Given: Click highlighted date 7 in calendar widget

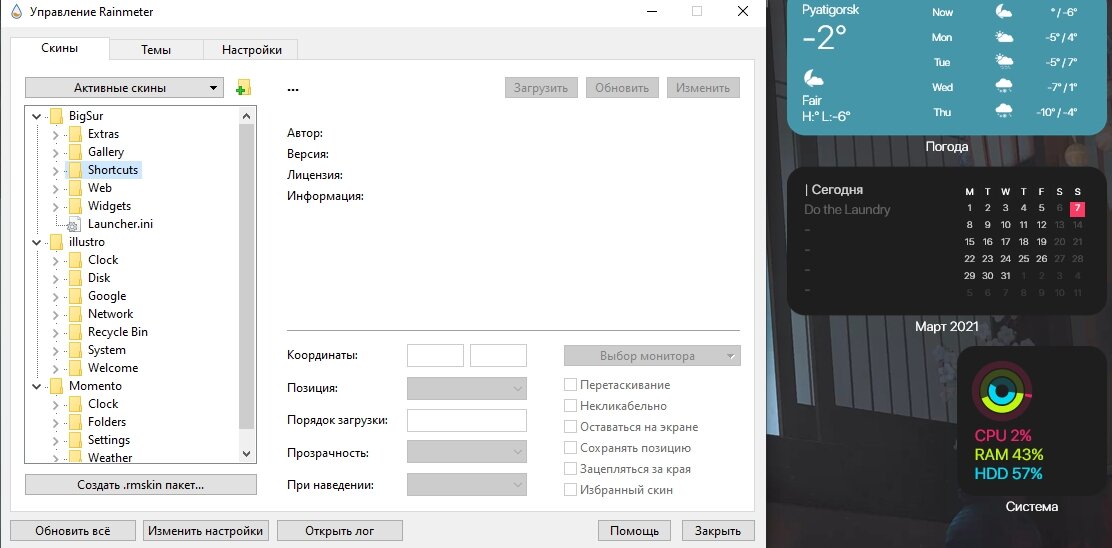Looking at the screenshot, I should point(1077,208).
